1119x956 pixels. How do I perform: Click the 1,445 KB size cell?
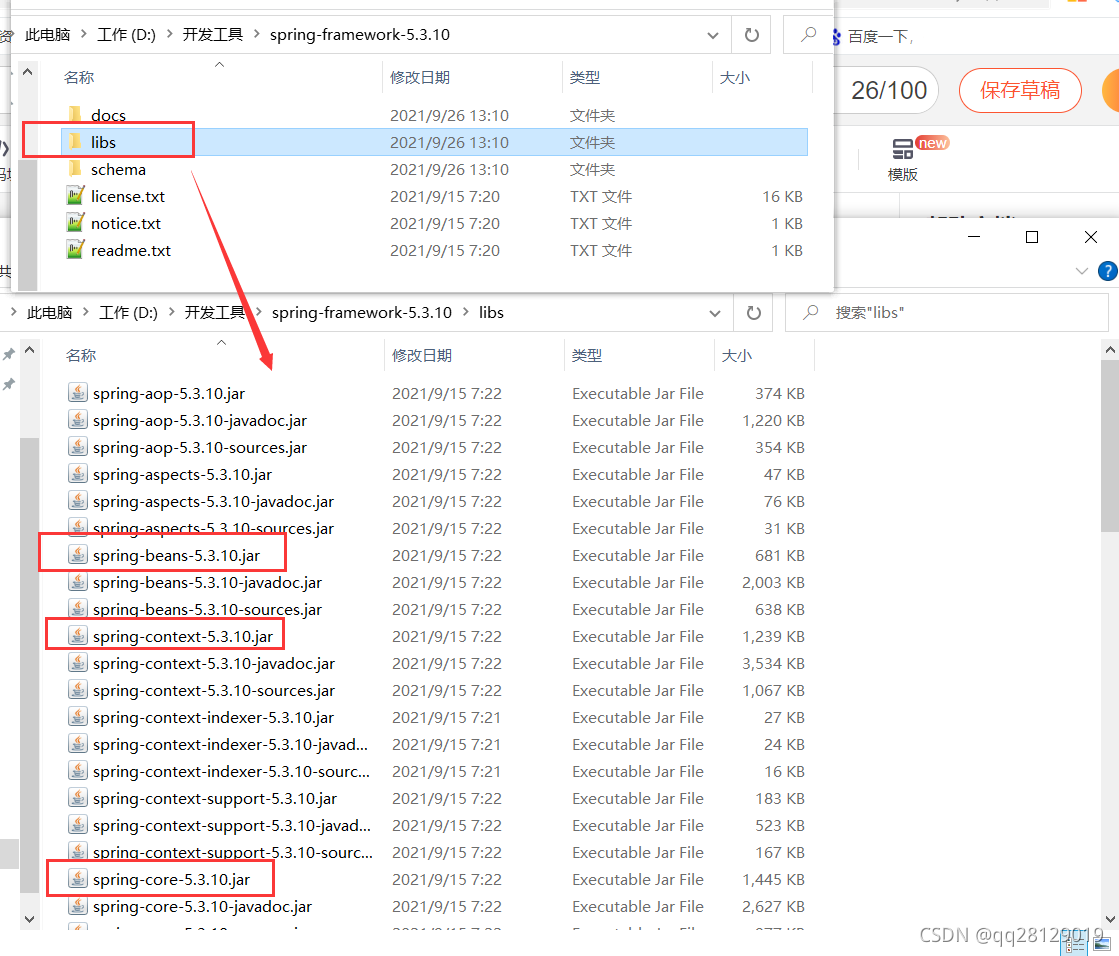[x=773, y=879]
